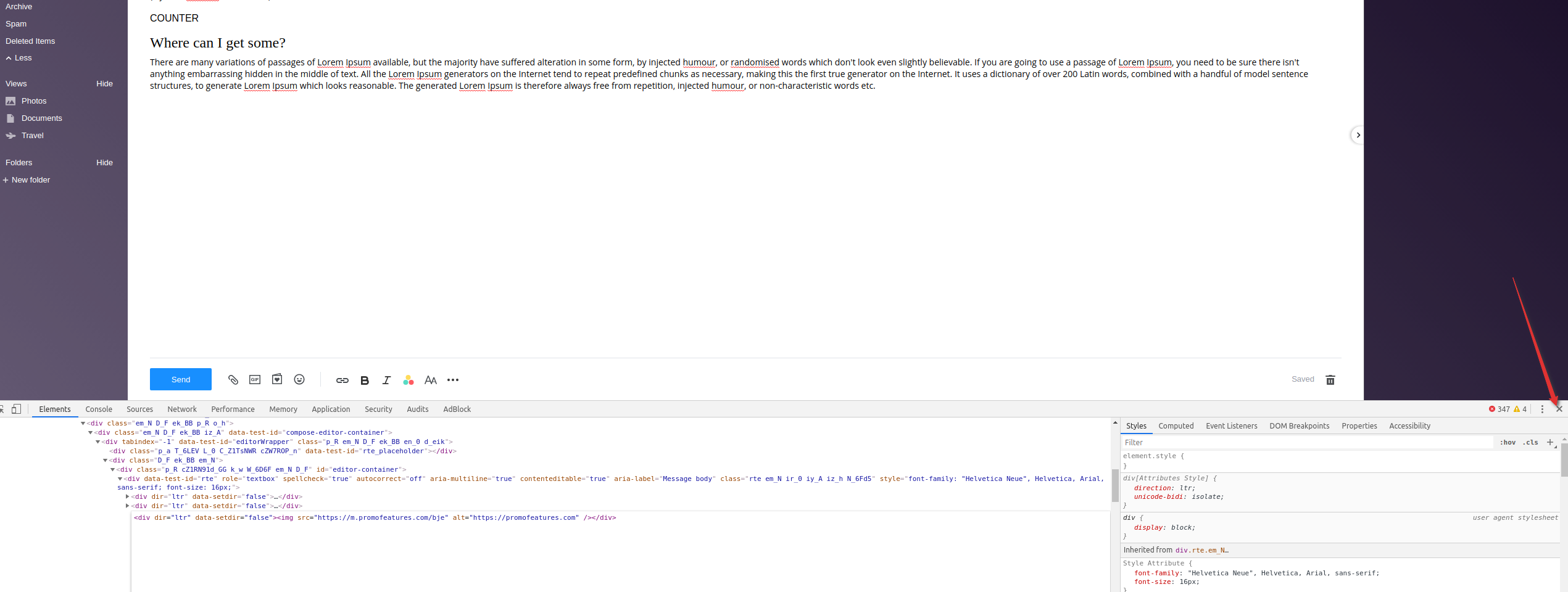Image resolution: width=1568 pixels, height=592 pixels.
Task: Open stationery card icon
Action: pyautogui.click(x=277, y=379)
